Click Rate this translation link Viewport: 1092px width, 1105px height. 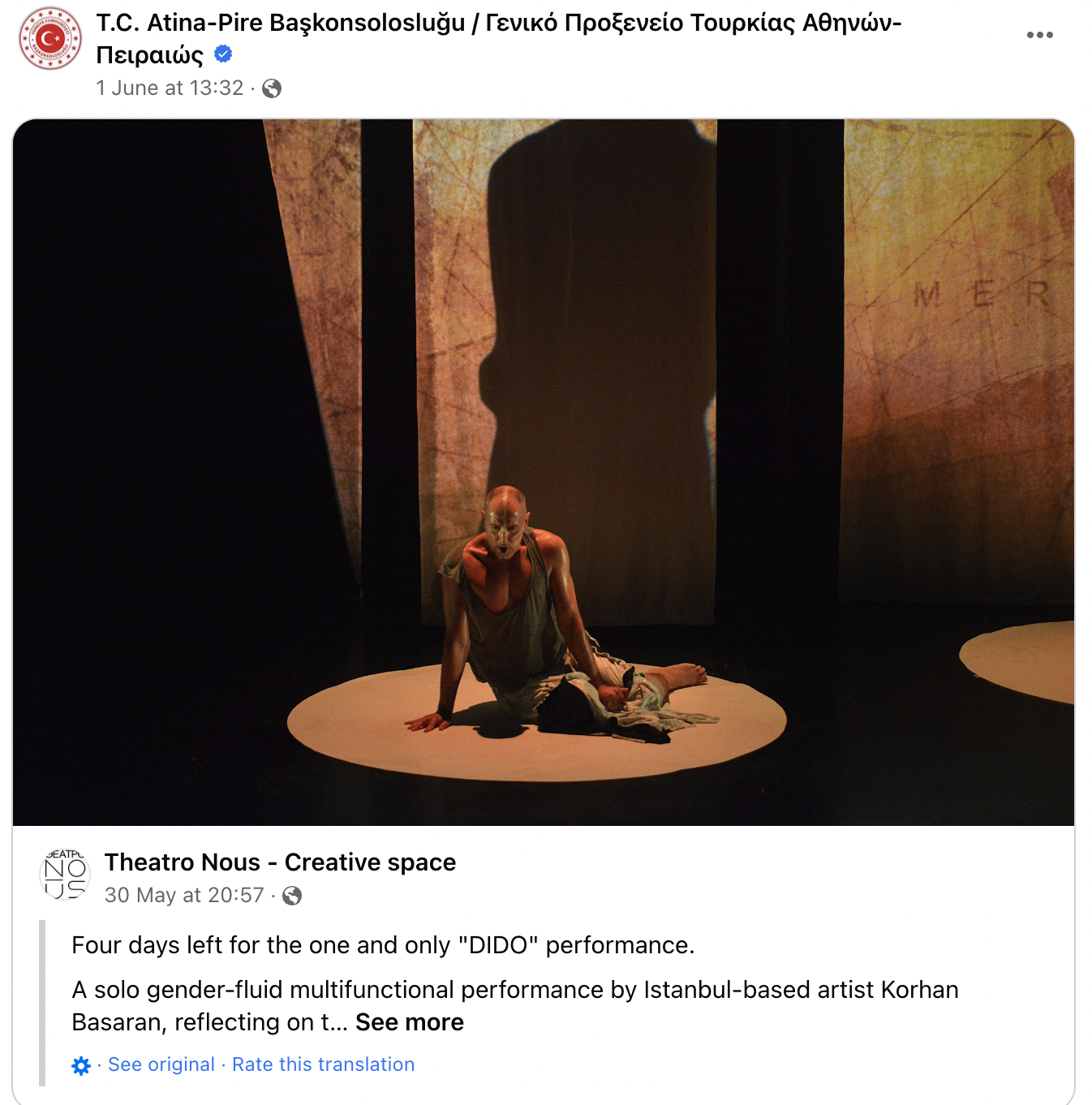click(x=323, y=1064)
